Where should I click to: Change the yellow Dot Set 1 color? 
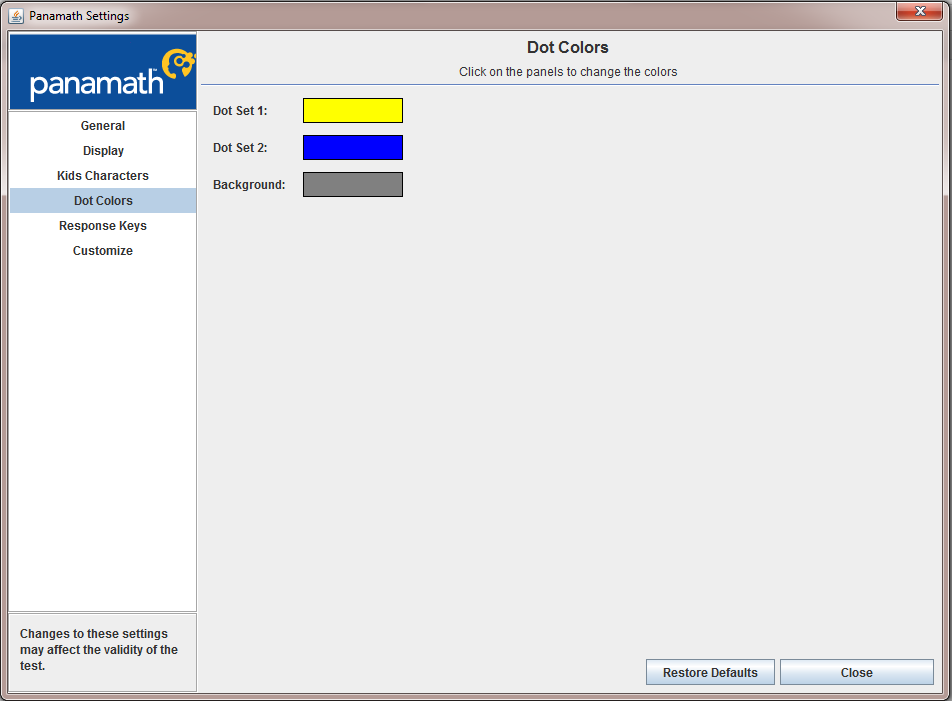(x=353, y=110)
